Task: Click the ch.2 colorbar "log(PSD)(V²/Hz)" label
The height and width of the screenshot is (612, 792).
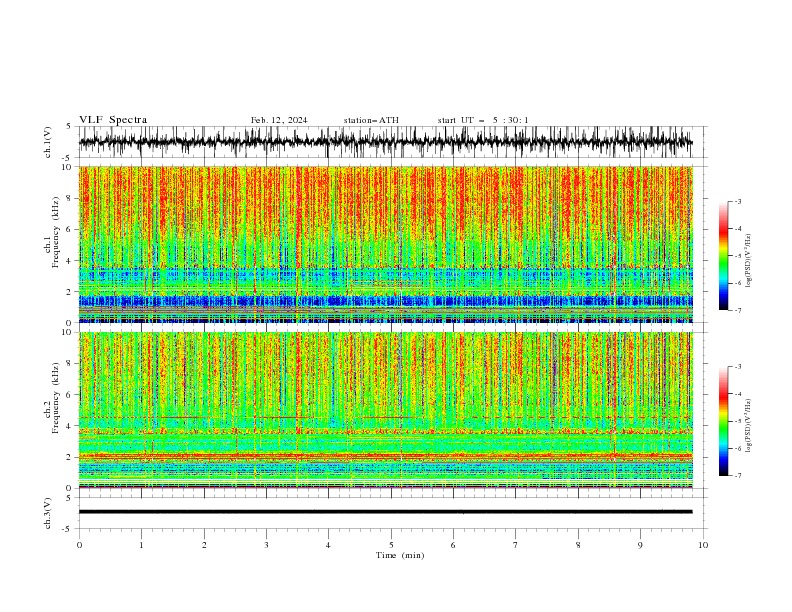Action: [x=749, y=426]
